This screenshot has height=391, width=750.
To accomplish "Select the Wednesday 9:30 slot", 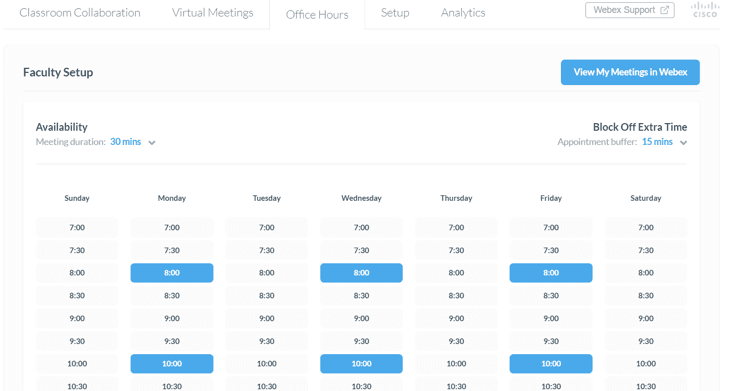I will point(361,341).
